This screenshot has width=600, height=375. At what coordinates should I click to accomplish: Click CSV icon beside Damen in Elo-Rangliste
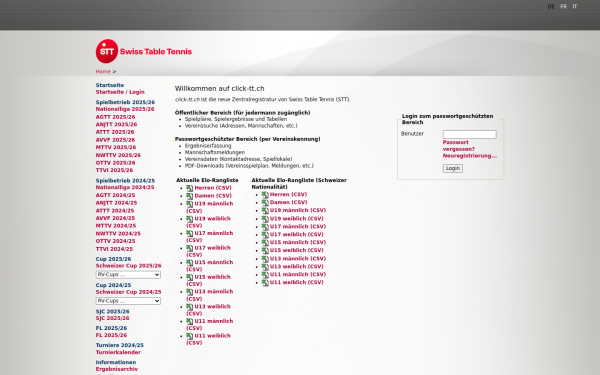pyautogui.click(x=189, y=196)
